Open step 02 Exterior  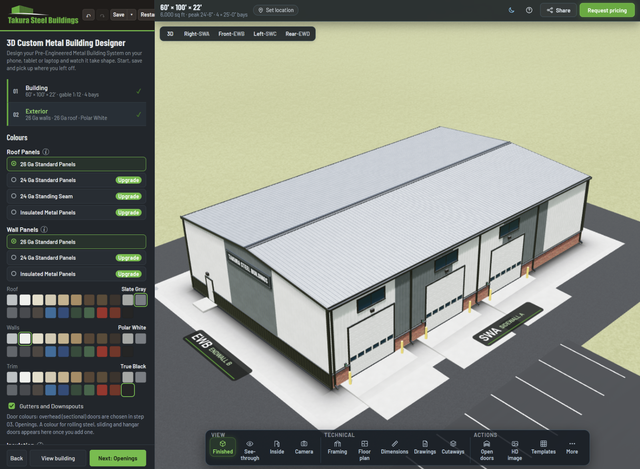77,114
